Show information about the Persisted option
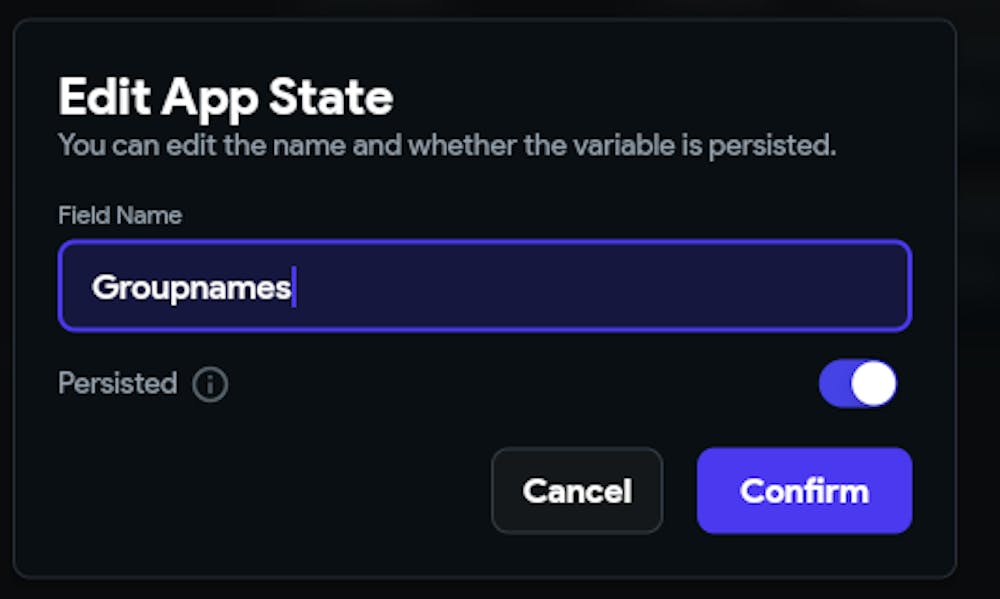 pyautogui.click(x=210, y=384)
